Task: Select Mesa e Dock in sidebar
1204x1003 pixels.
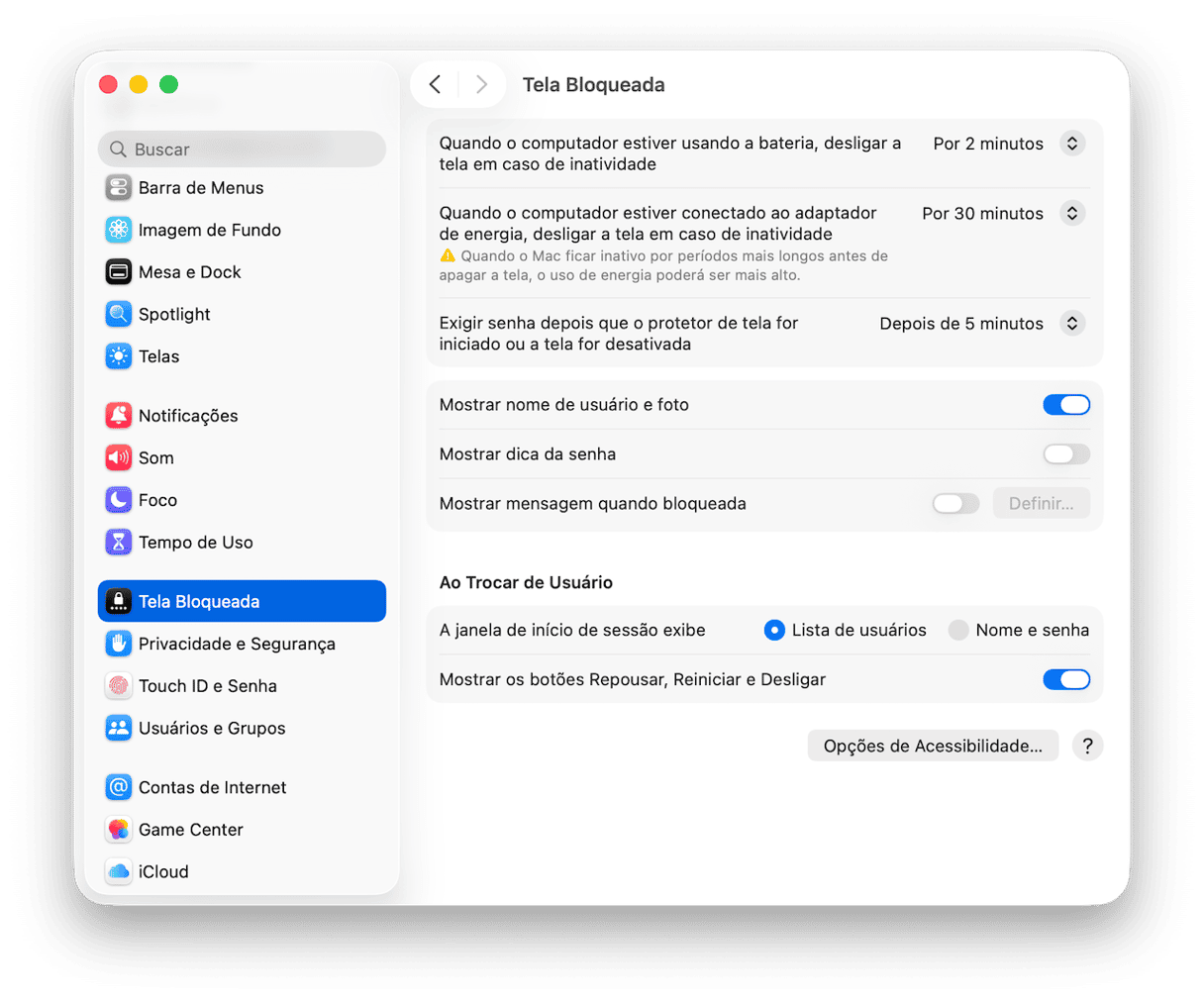Action: pos(242,271)
